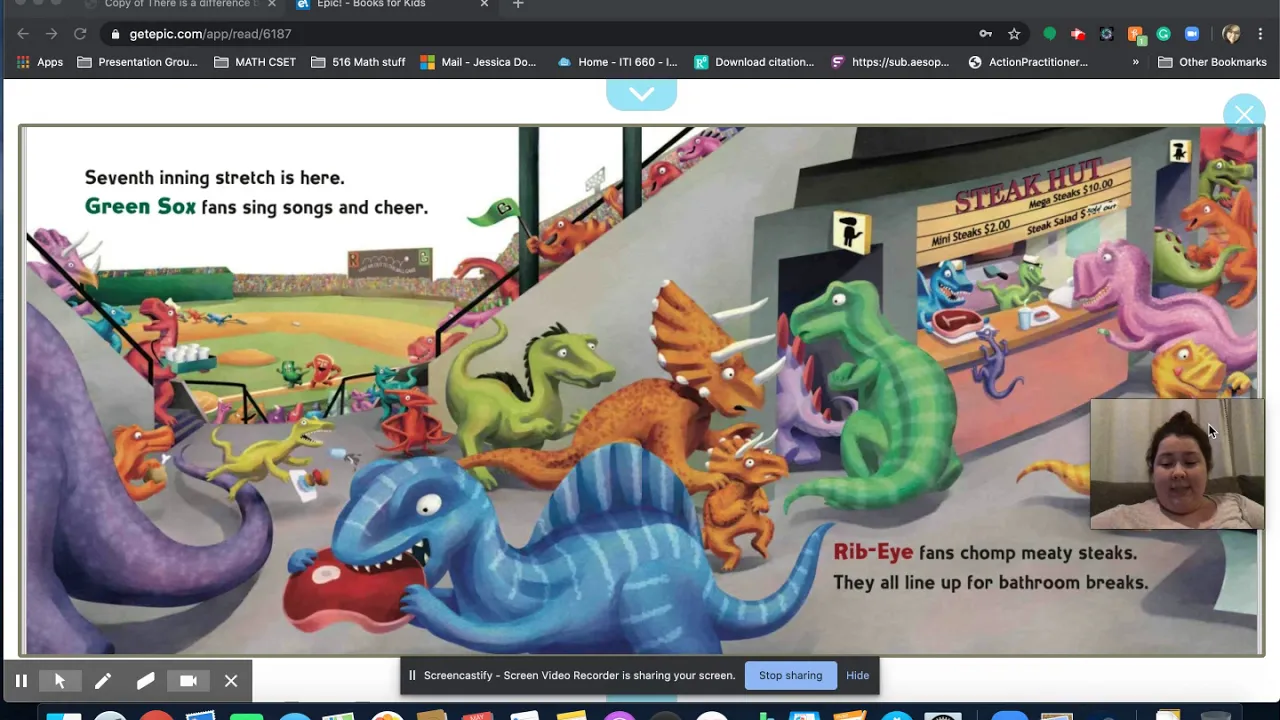Close the Screencastify drawing toolbar
The height and width of the screenshot is (720, 1280).
point(231,681)
